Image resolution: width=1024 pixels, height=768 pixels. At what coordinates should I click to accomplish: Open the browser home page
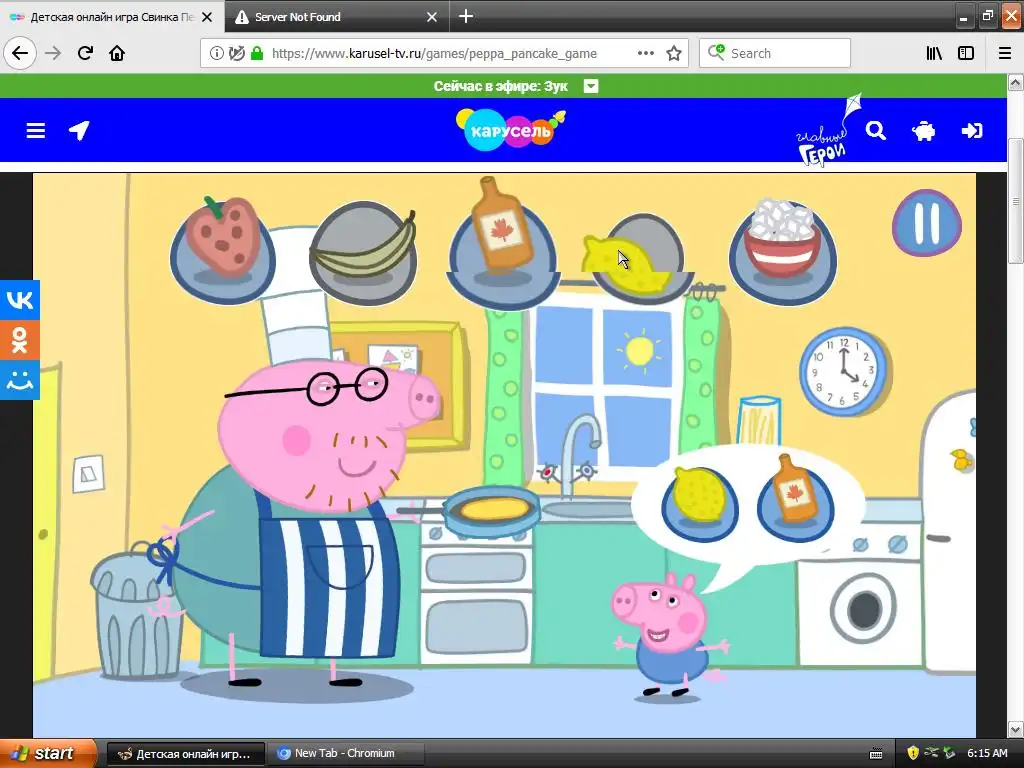pyautogui.click(x=117, y=54)
